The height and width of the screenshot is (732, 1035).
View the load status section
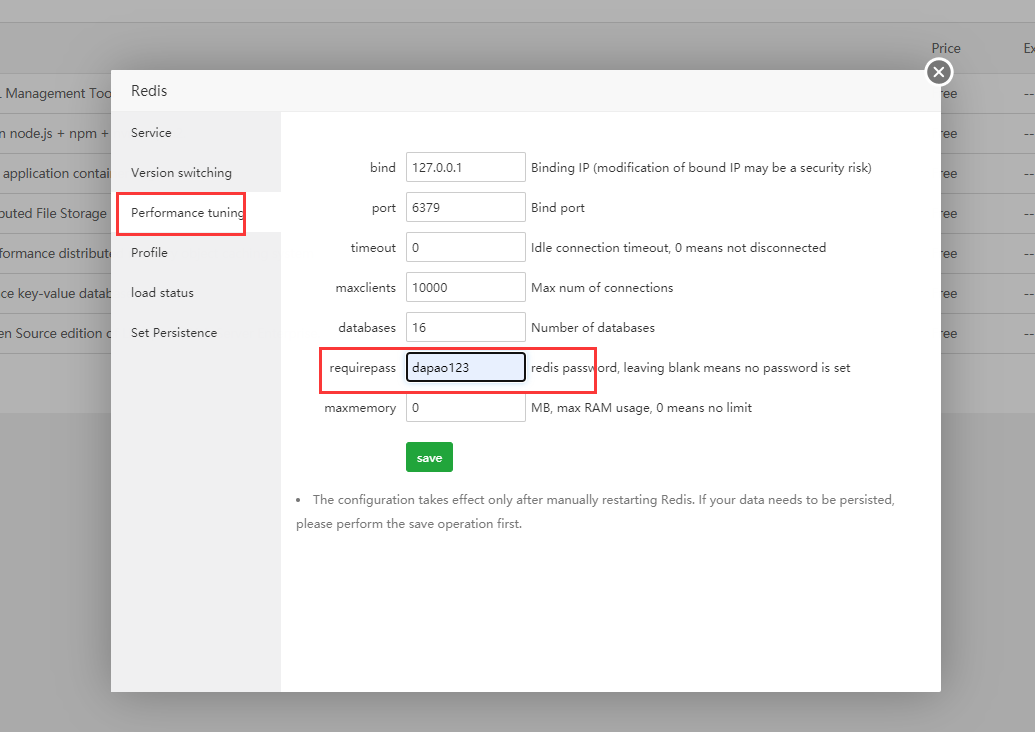coord(161,292)
